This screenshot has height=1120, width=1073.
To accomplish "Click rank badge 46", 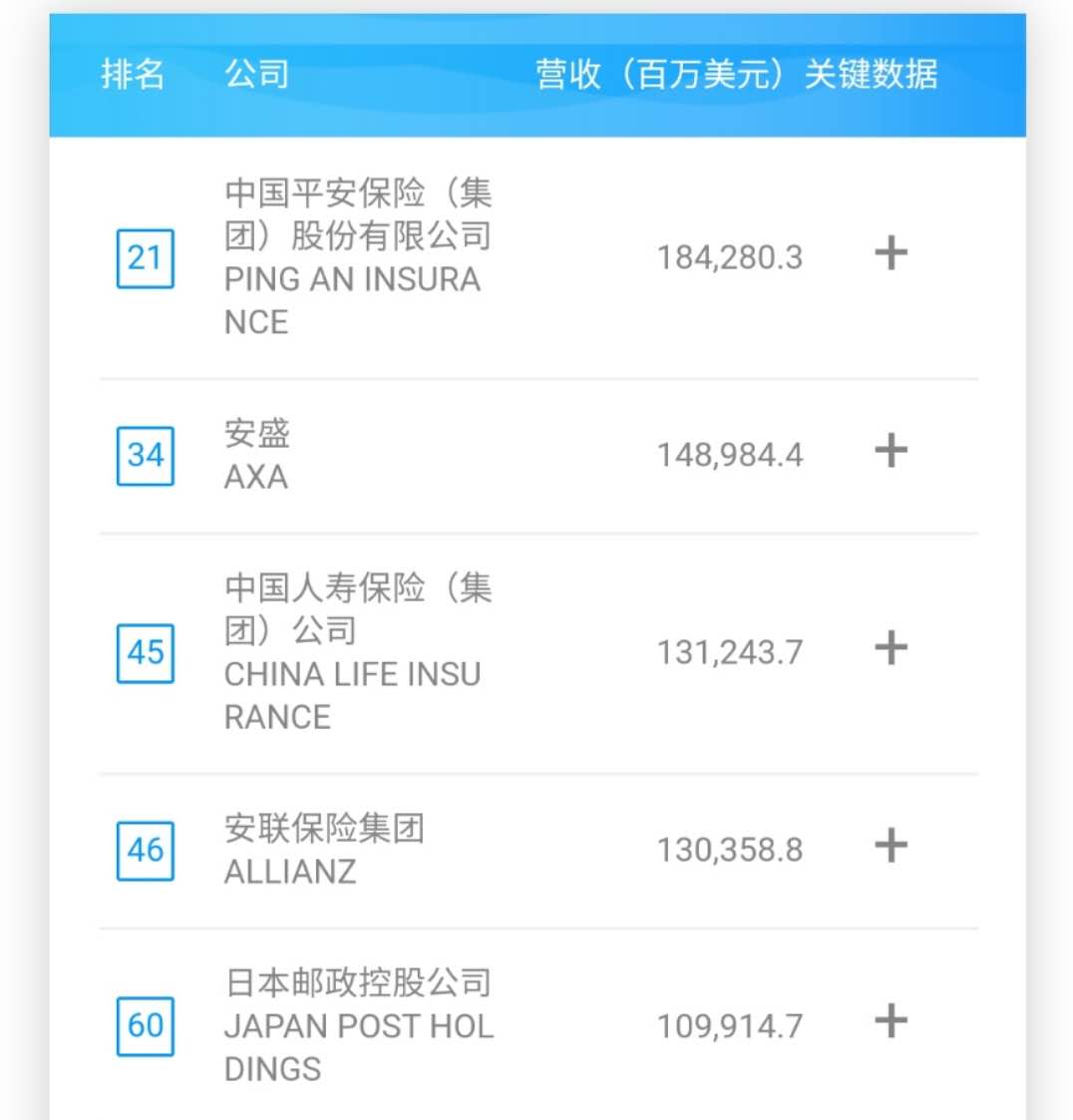I will [x=145, y=850].
